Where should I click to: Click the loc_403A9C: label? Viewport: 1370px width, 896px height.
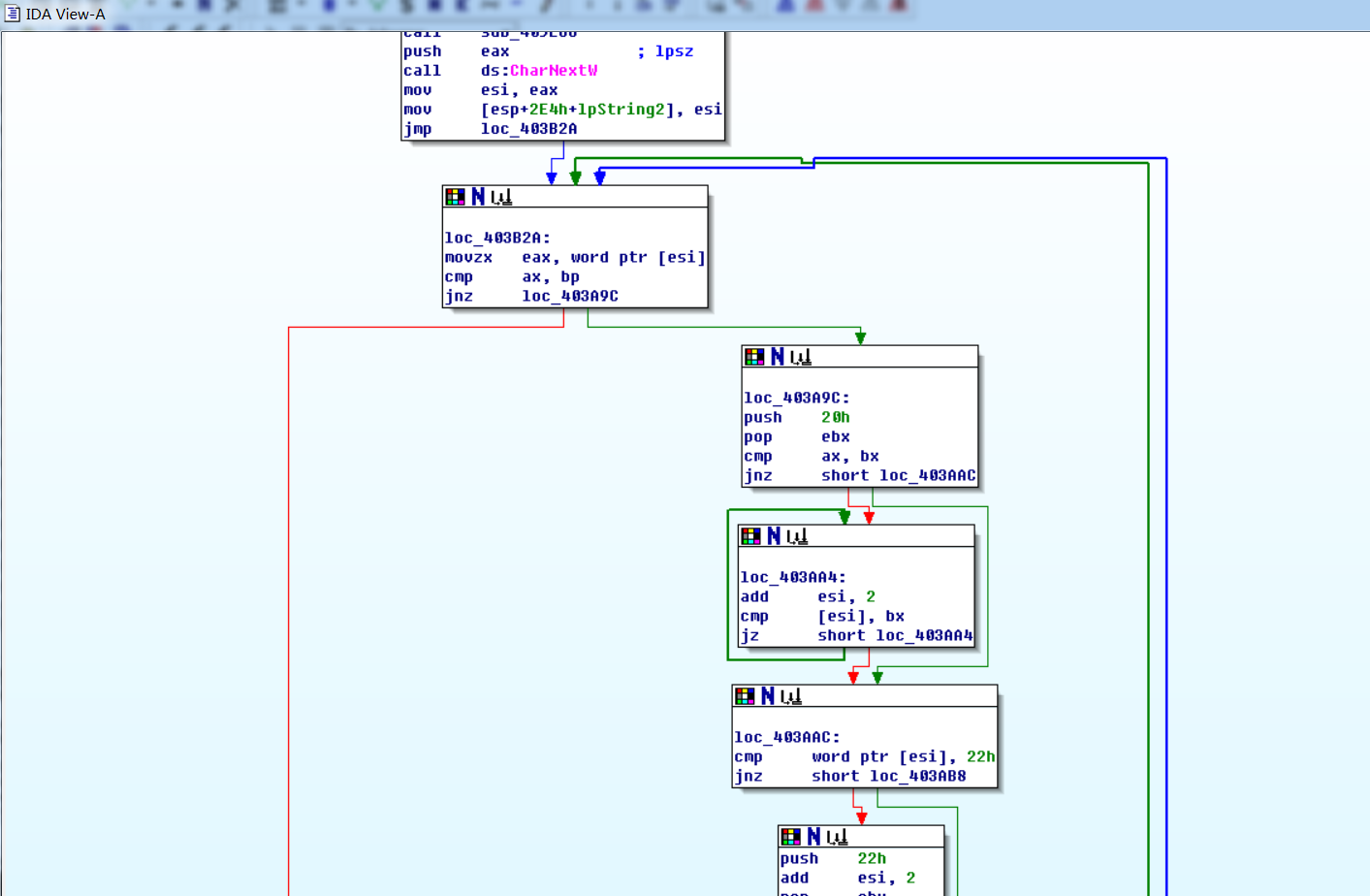797,398
